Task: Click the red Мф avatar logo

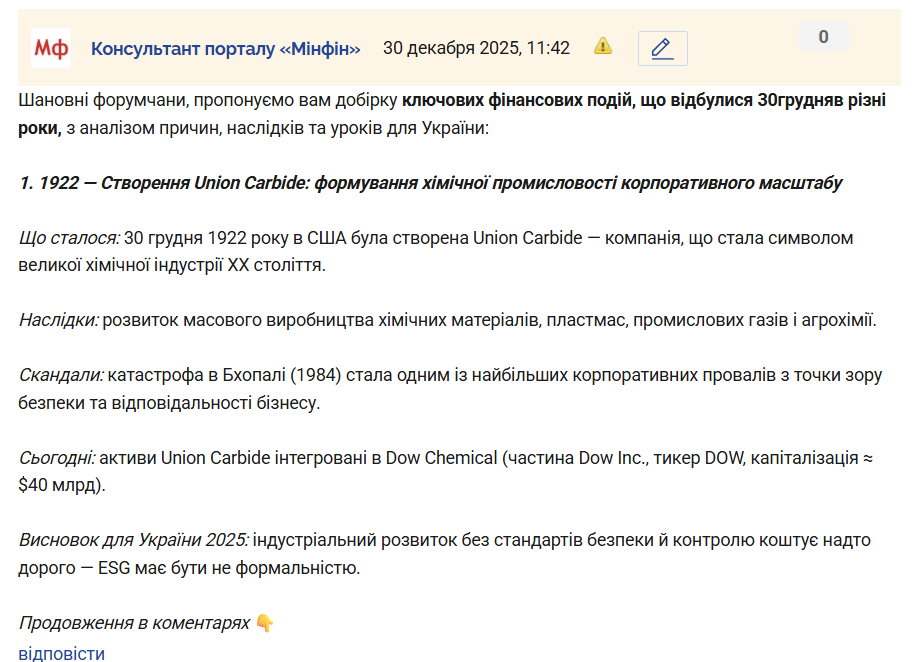Action: pyautogui.click(x=51, y=48)
